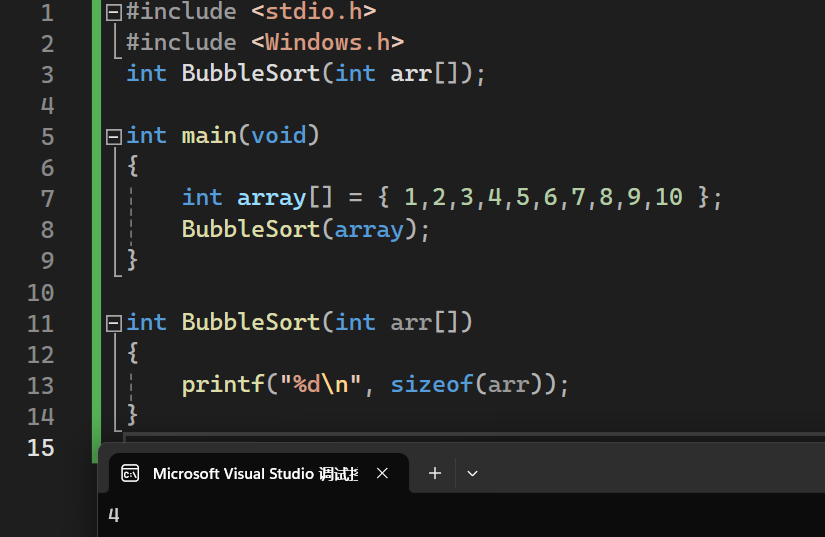Select line number 15 in the gutter
Image resolution: width=825 pixels, height=537 pixels.
pyautogui.click(x=41, y=447)
